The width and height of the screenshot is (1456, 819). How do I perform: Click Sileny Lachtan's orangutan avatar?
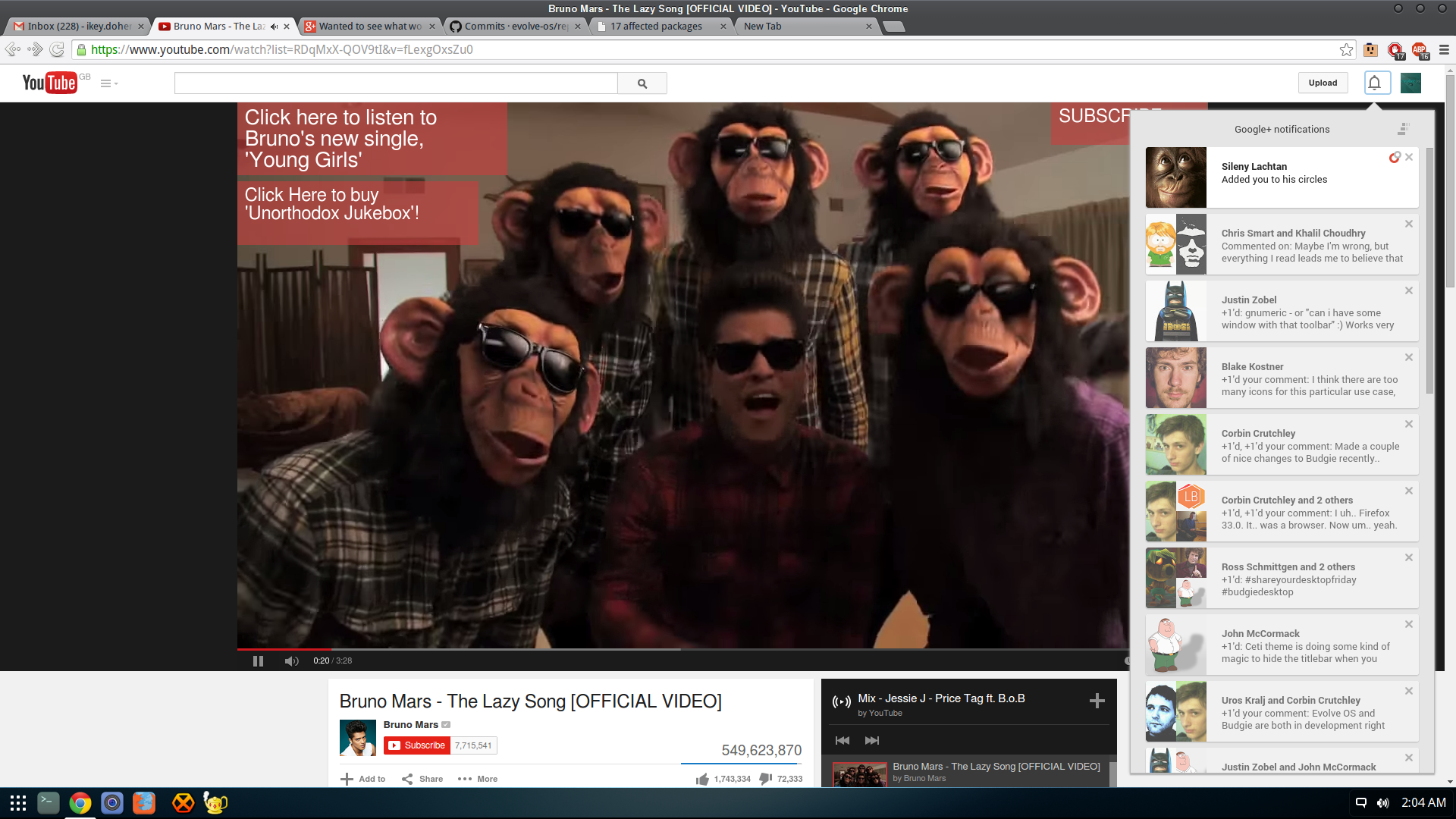(1176, 177)
